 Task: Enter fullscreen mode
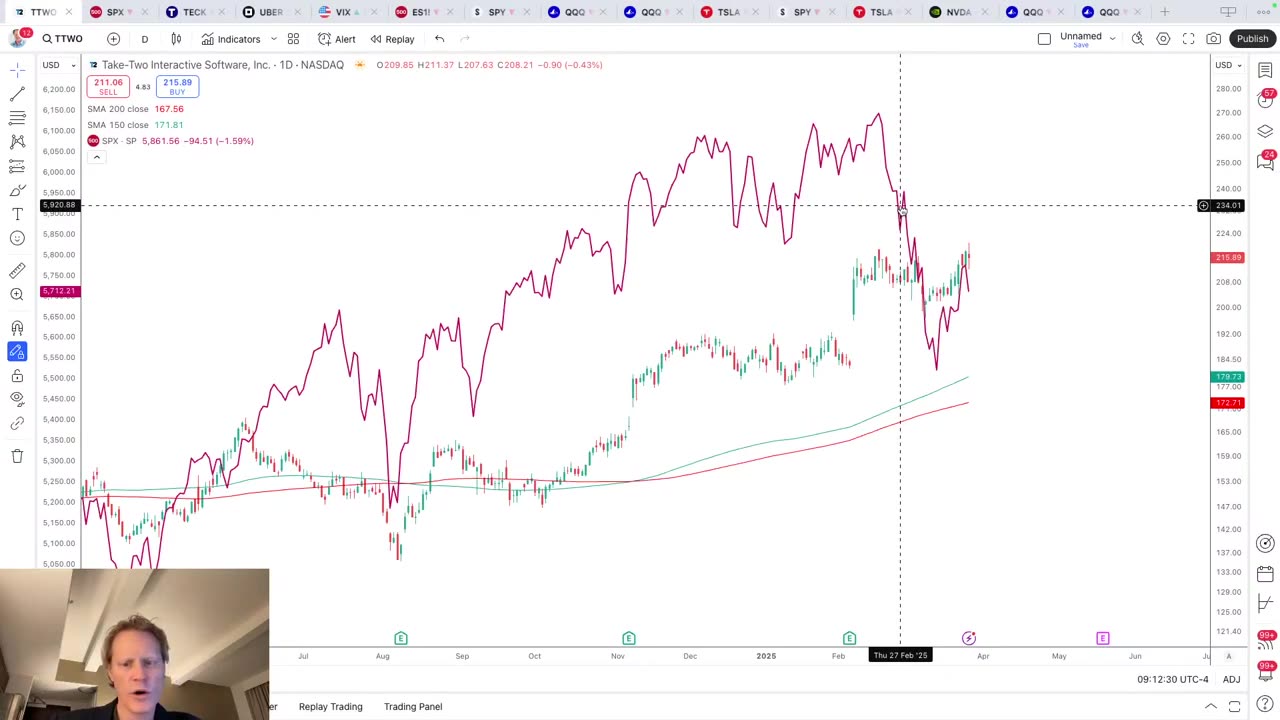(x=1188, y=39)
